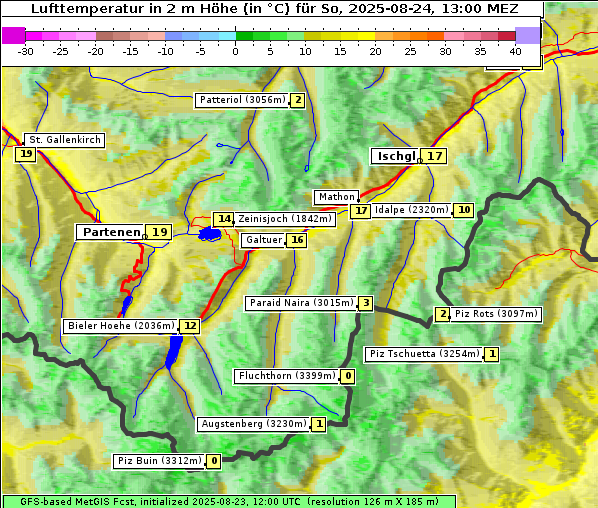Select the St. Gallenkirch place label
The image size is (598, 508).
tap(64, 140)
